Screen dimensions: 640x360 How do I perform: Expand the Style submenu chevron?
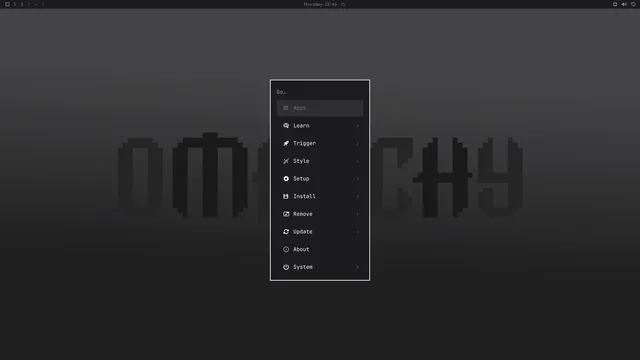pyautogui.click(x=358, y=161)
